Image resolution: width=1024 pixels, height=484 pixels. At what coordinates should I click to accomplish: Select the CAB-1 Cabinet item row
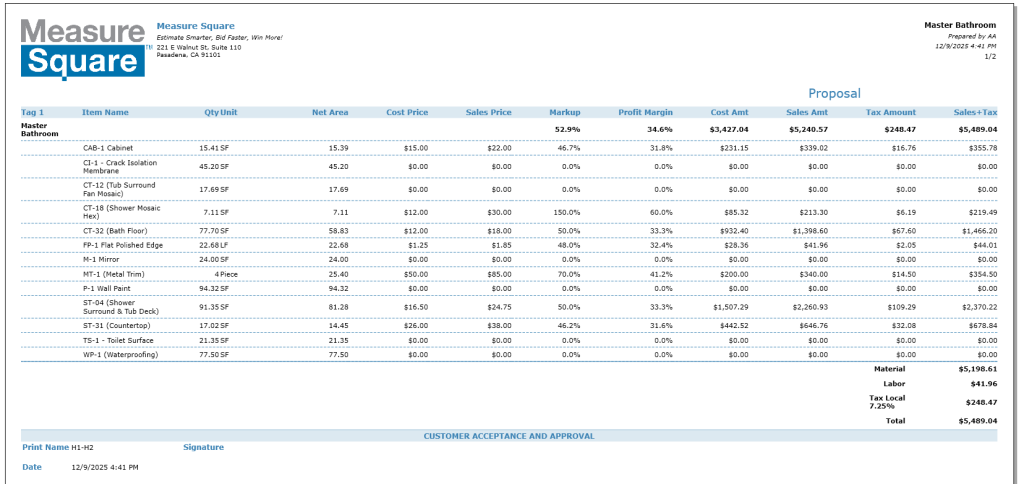108,147
